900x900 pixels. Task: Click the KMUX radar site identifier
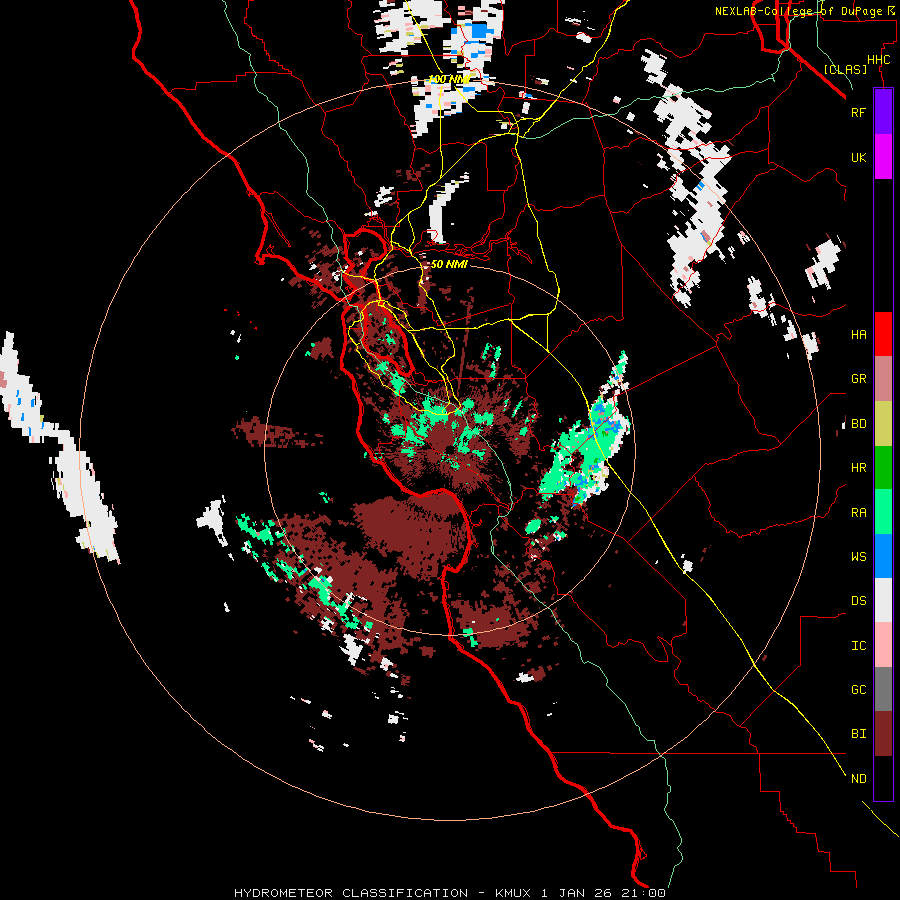tap(511, 893)
